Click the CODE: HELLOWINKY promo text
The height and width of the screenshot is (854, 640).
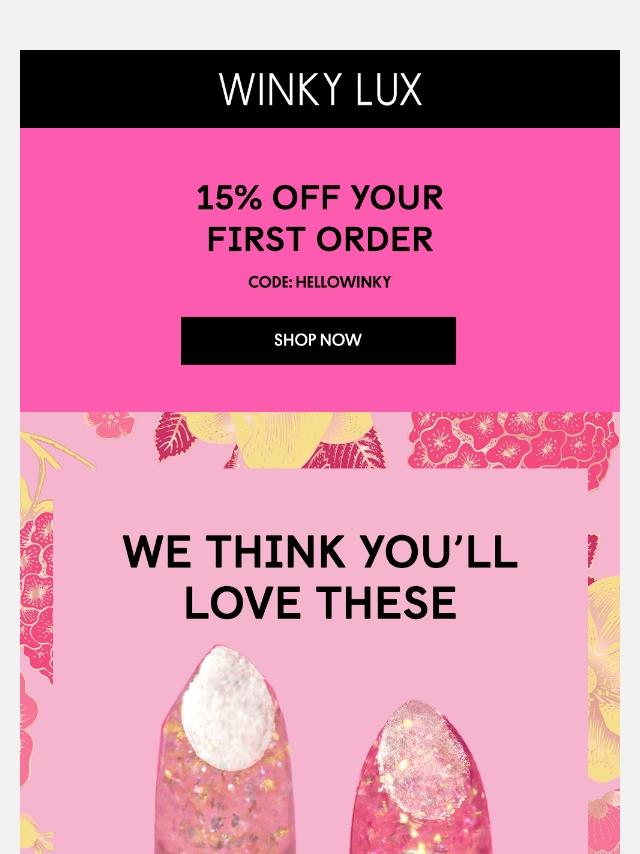pyautogui.click(x=320, y=282)
